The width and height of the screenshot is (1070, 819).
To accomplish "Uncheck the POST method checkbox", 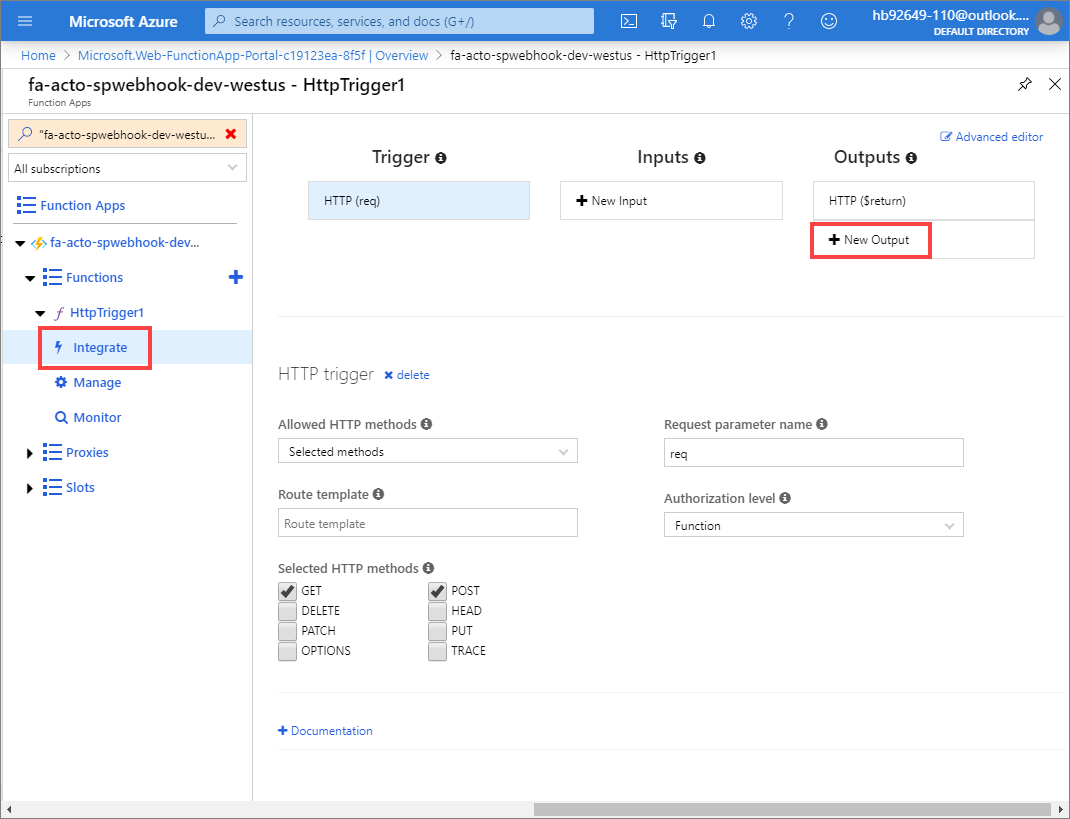I will 437,591.
